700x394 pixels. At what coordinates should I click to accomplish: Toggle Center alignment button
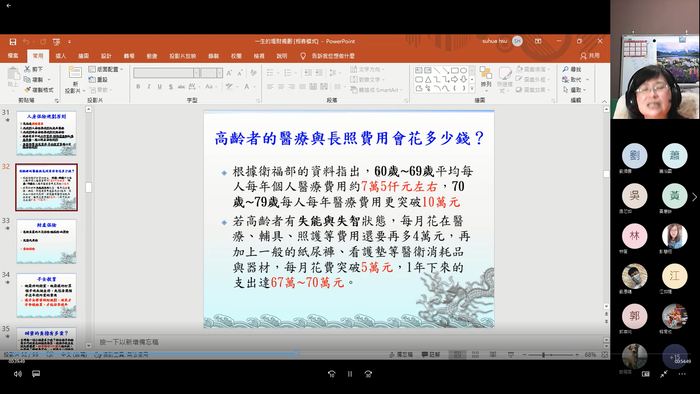281,87
